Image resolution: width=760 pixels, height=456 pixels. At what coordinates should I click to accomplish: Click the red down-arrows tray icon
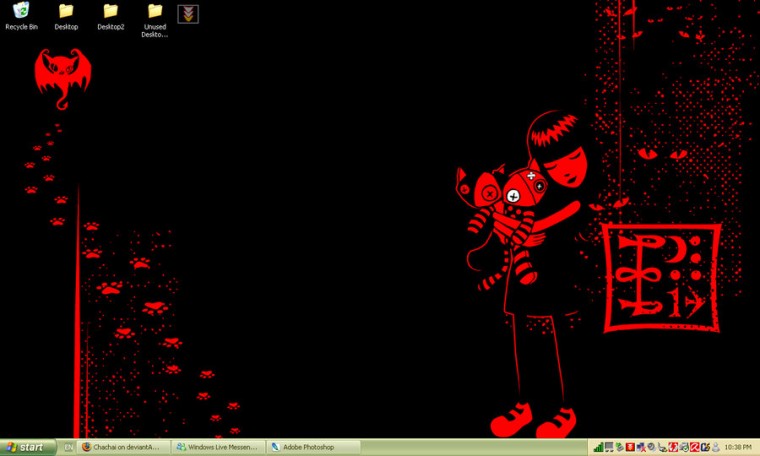coord(630,447)
